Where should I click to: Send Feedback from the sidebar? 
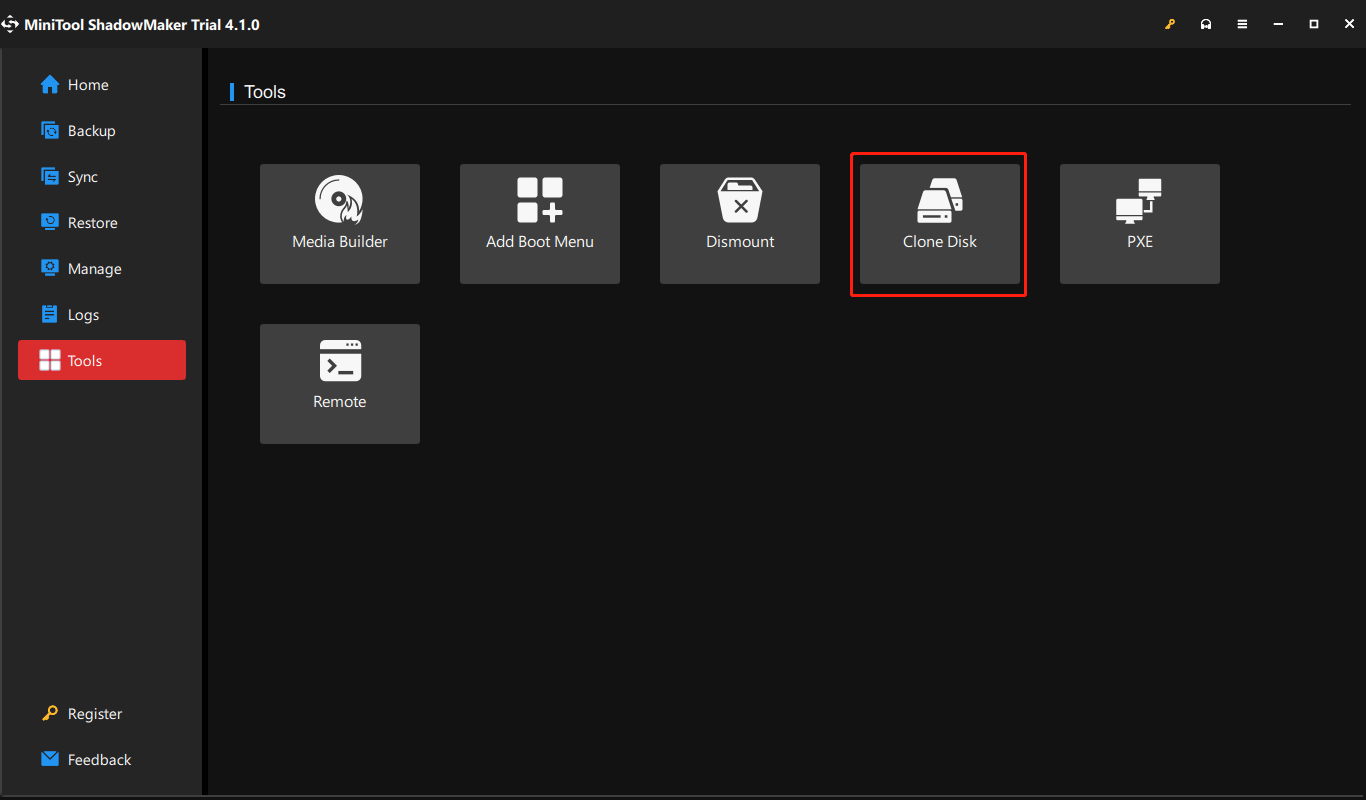click(98, 759)
